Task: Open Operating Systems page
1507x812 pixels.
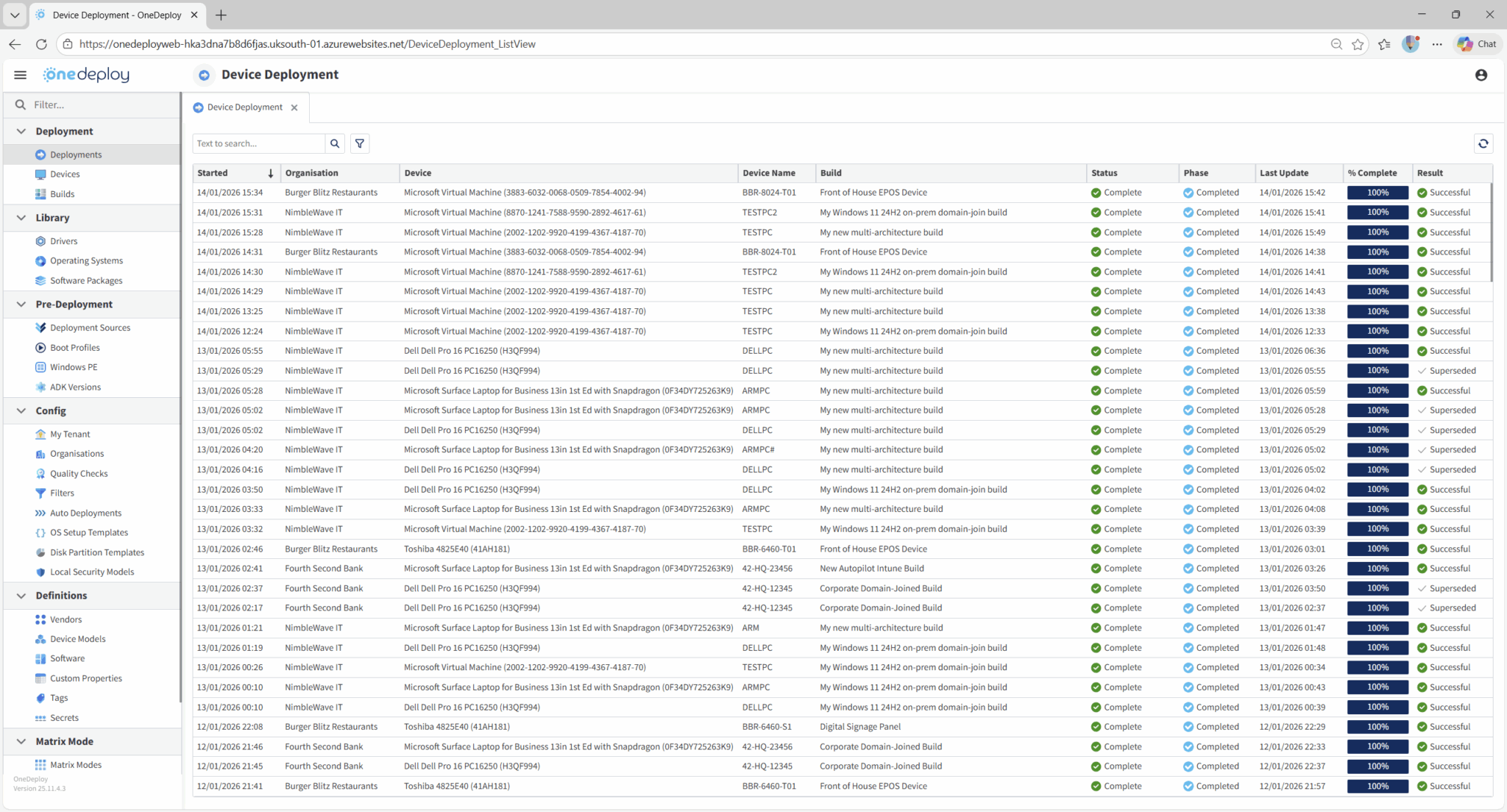Action: click(86, 261)
